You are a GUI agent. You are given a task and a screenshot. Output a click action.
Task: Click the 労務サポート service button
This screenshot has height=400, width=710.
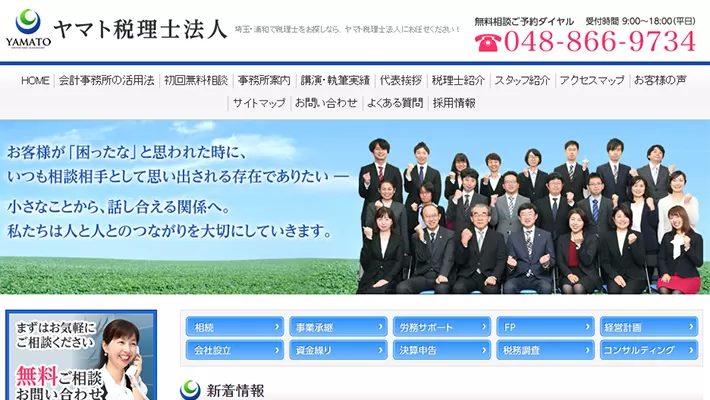[x=441, y=327]
